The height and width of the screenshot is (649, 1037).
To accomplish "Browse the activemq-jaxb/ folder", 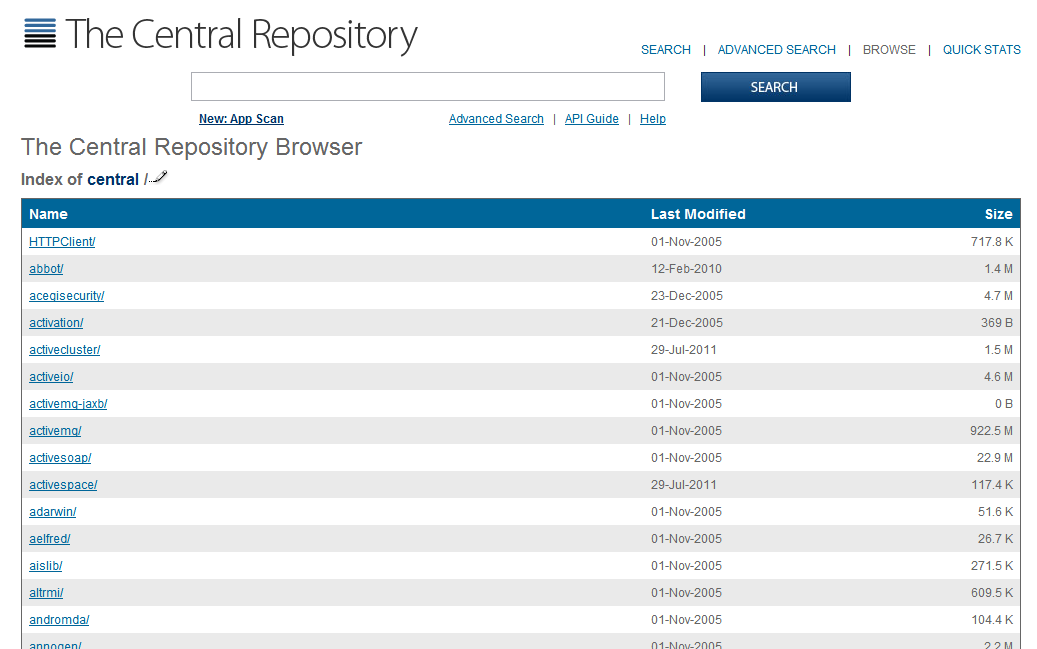I will point(68,404).
